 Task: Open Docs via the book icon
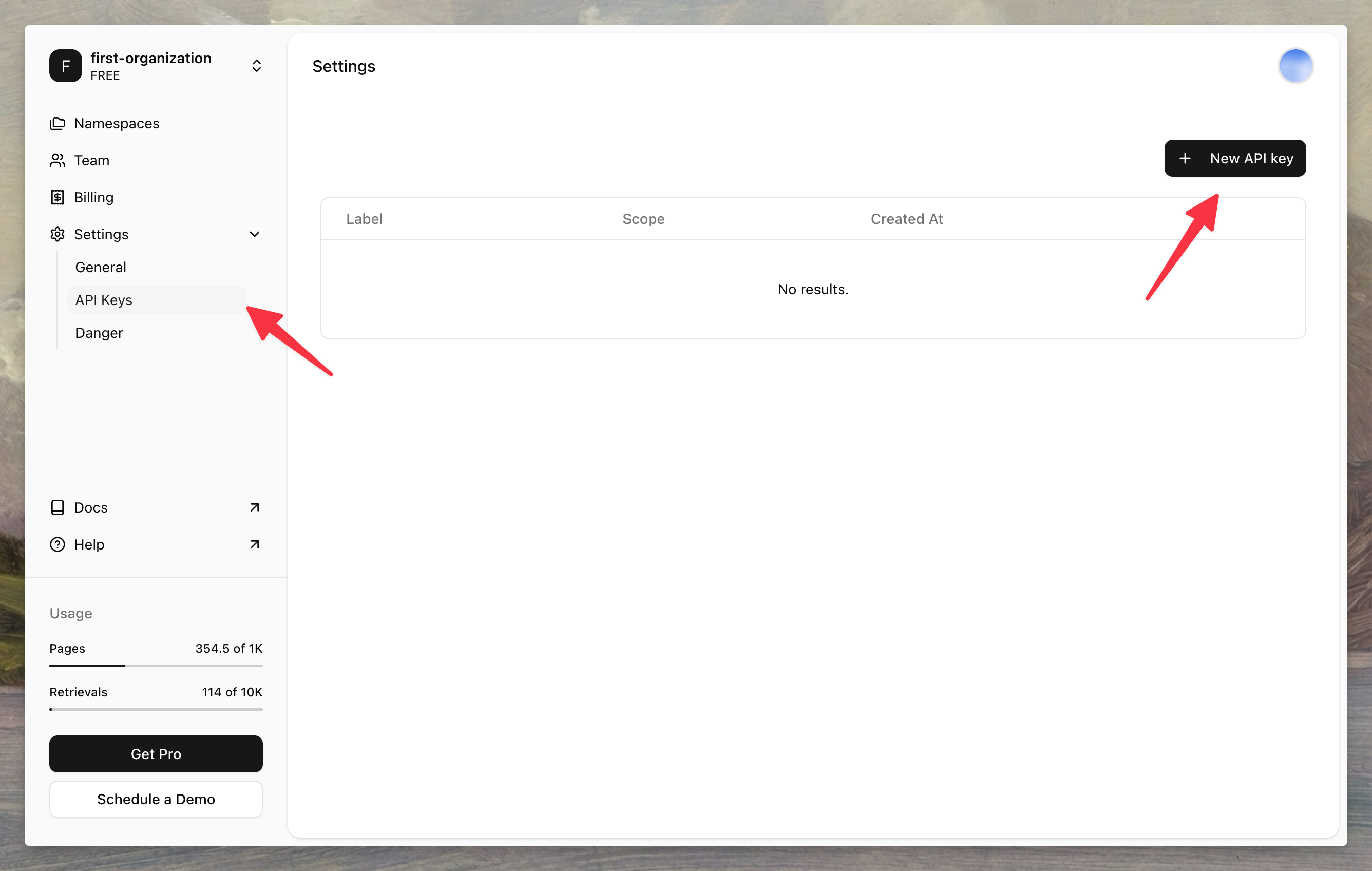click(x=58, y=507)
